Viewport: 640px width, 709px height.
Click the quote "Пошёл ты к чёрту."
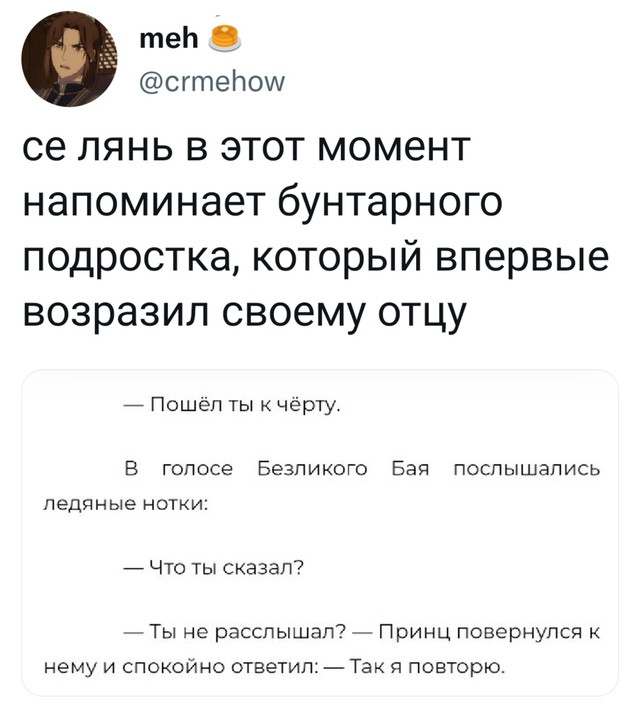pos(232,404)
